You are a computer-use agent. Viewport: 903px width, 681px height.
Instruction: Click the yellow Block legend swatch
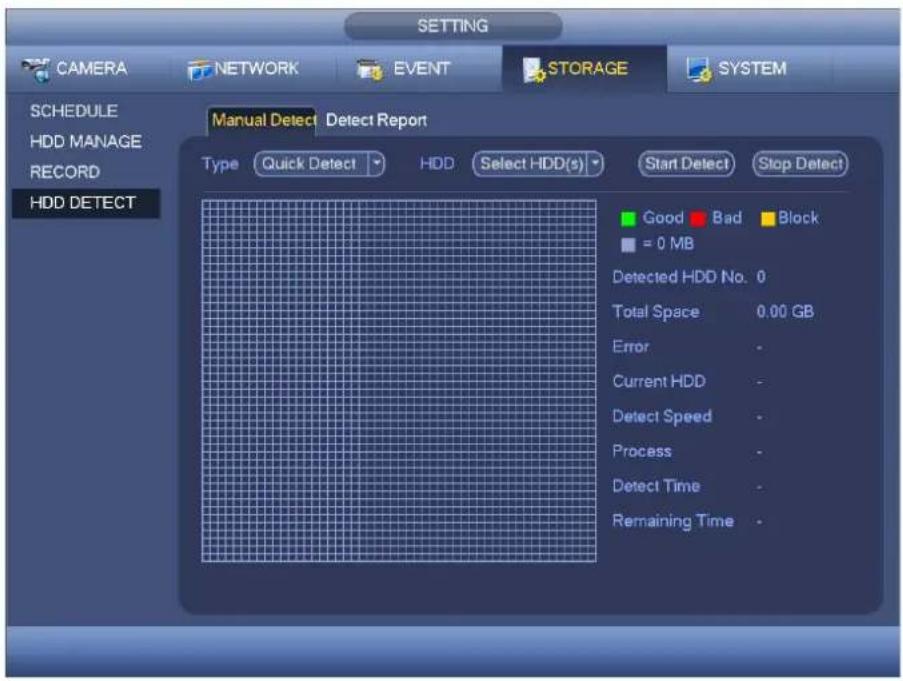768,219
